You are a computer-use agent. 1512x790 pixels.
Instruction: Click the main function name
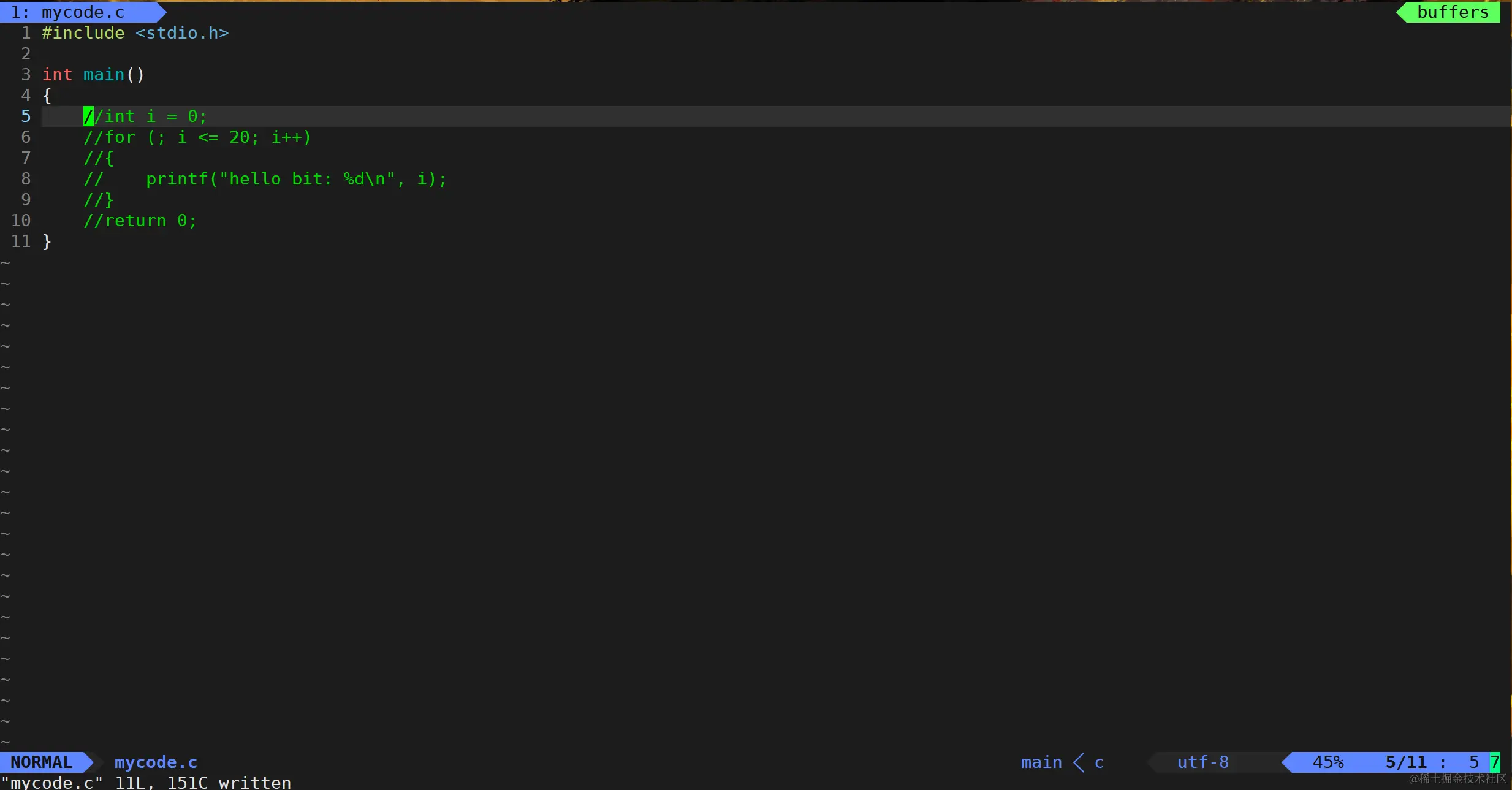point(104,75)
